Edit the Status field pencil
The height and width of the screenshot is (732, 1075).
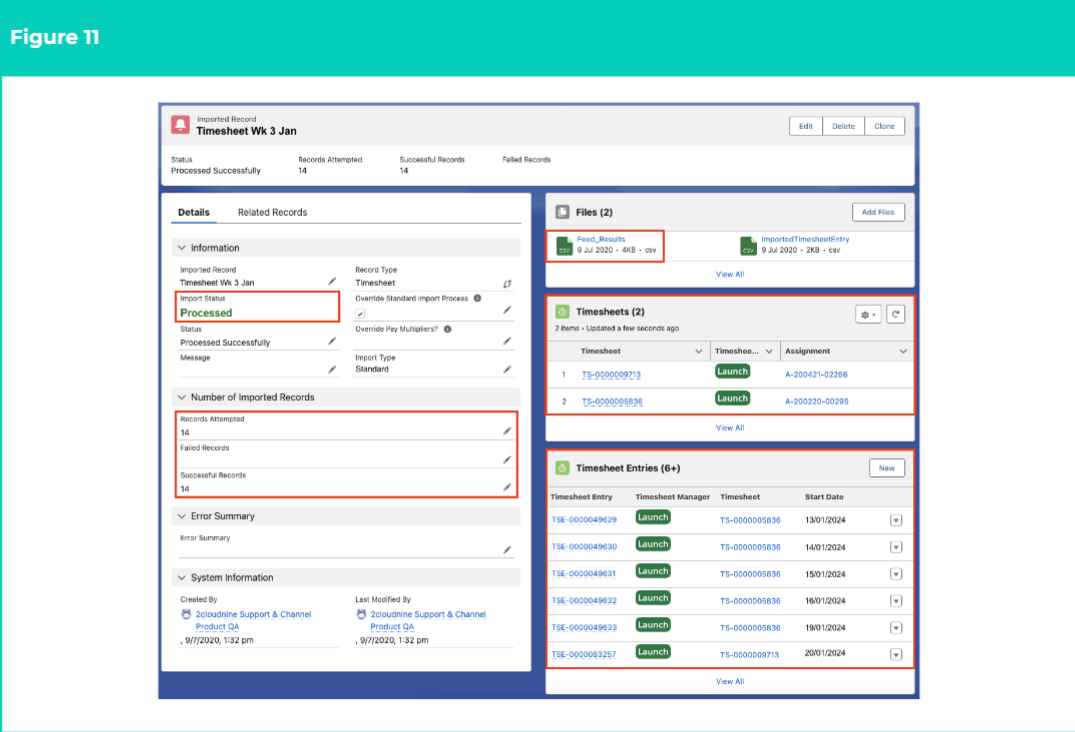pos(332,341)
